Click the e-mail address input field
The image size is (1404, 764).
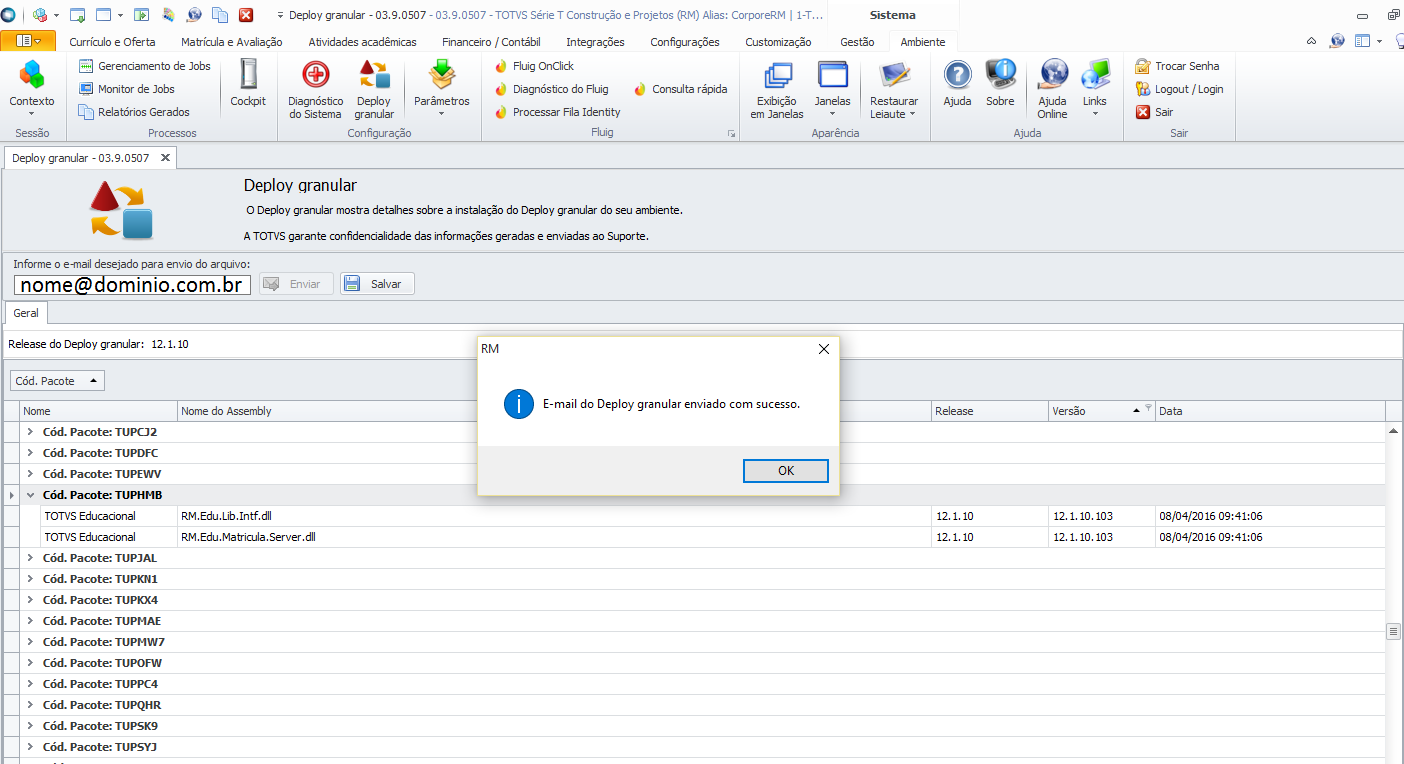[x=132, y=284]
